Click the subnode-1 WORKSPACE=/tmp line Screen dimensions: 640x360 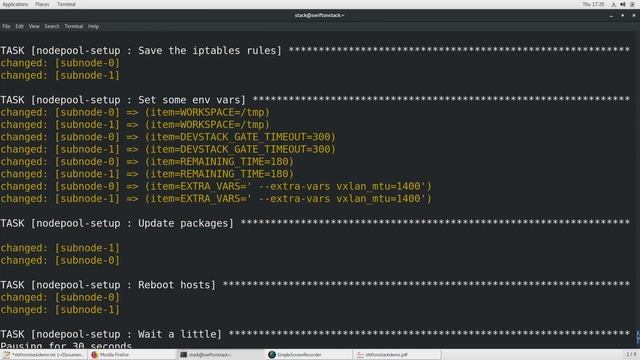point(135,124)
